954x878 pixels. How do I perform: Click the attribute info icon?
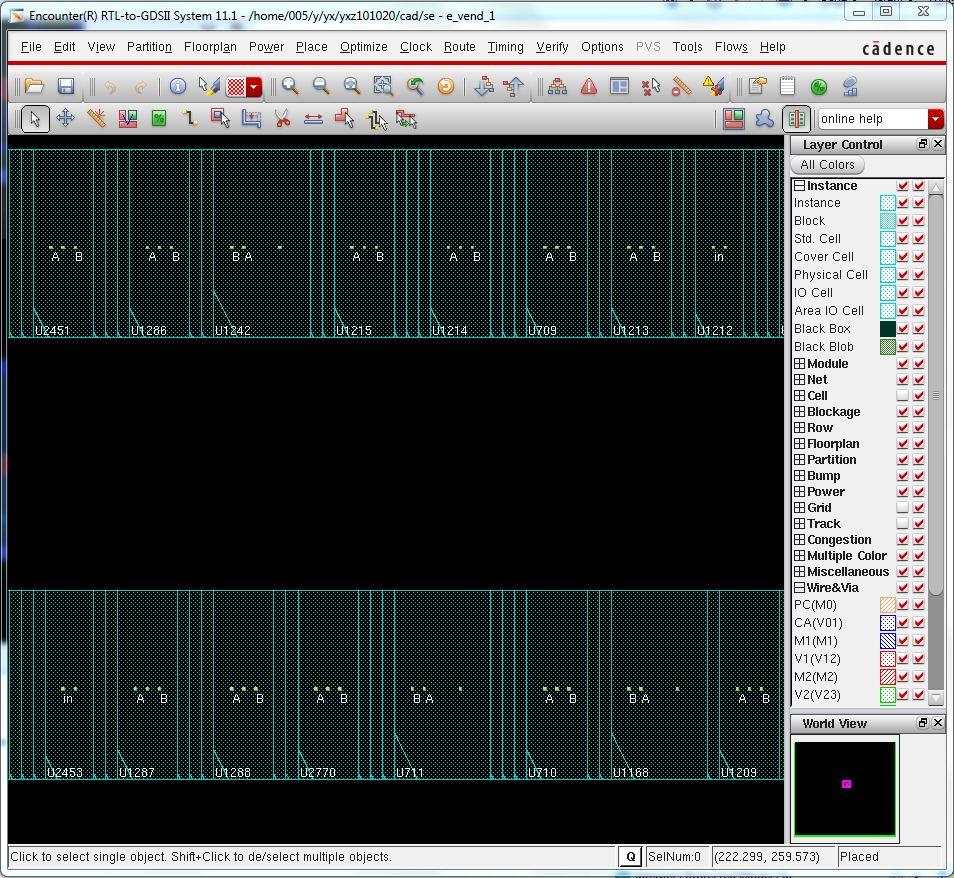(177, 87)
